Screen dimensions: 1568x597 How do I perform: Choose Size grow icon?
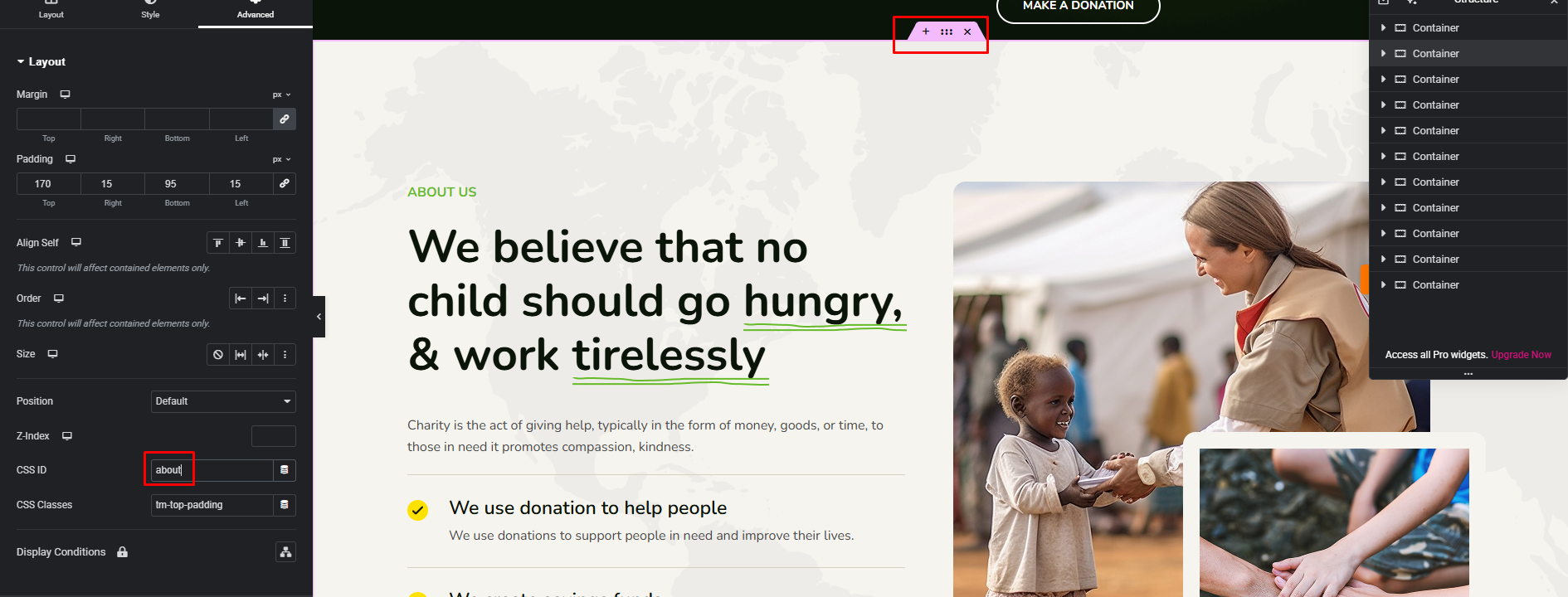pos(241,355)
